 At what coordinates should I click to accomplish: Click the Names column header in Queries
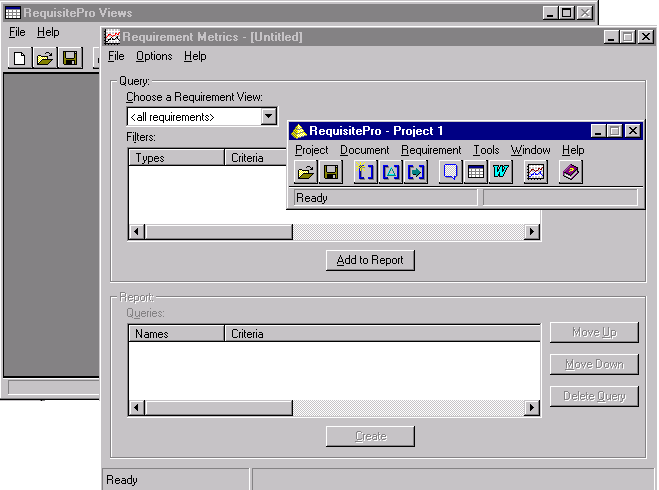[x=176, y=334]
